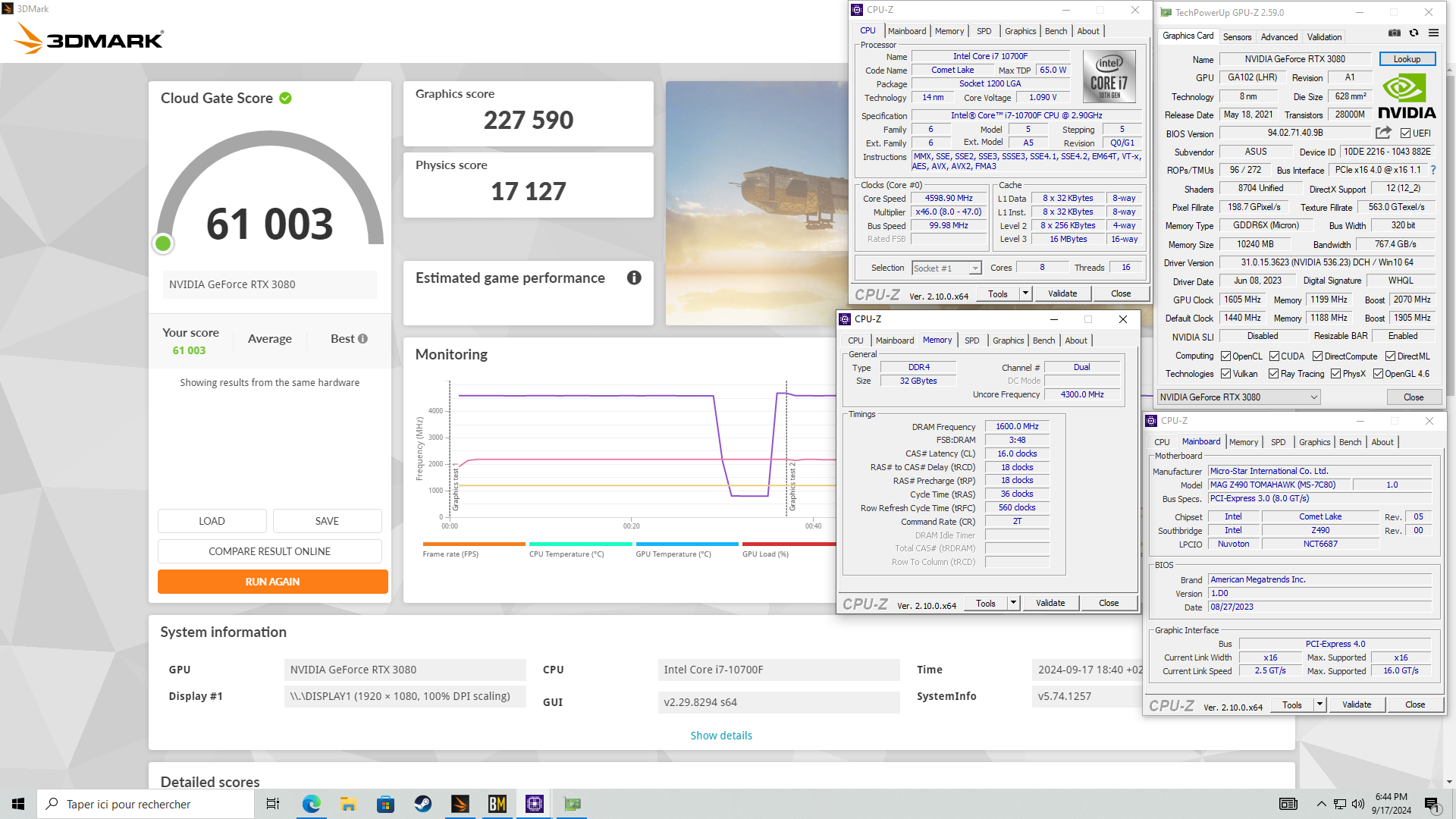Viewport: 1456px width, 819px height.
Task: Click the GPU-Z refresh icon
Action: click(1414, 33)
